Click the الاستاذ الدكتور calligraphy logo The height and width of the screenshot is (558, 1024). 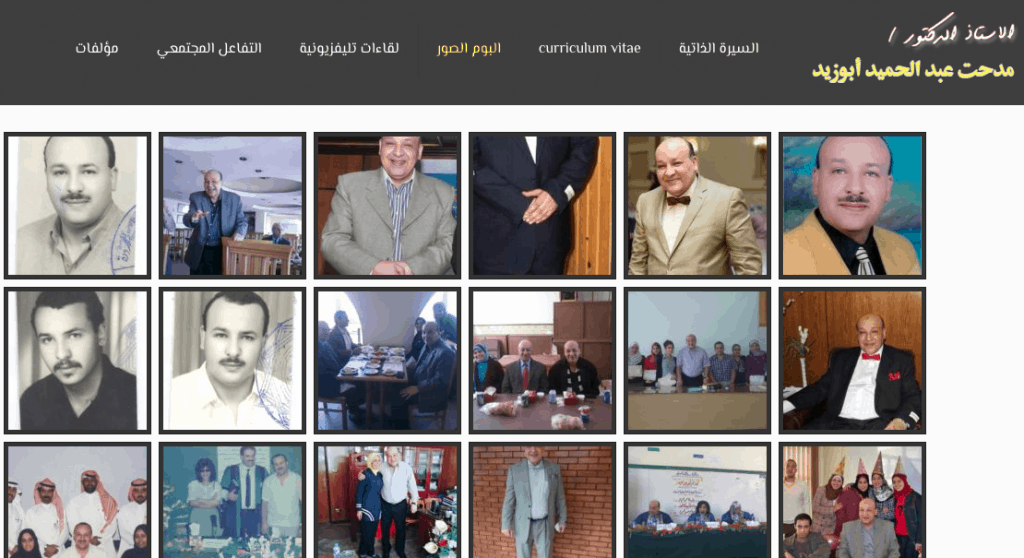[x=951, y=30]
